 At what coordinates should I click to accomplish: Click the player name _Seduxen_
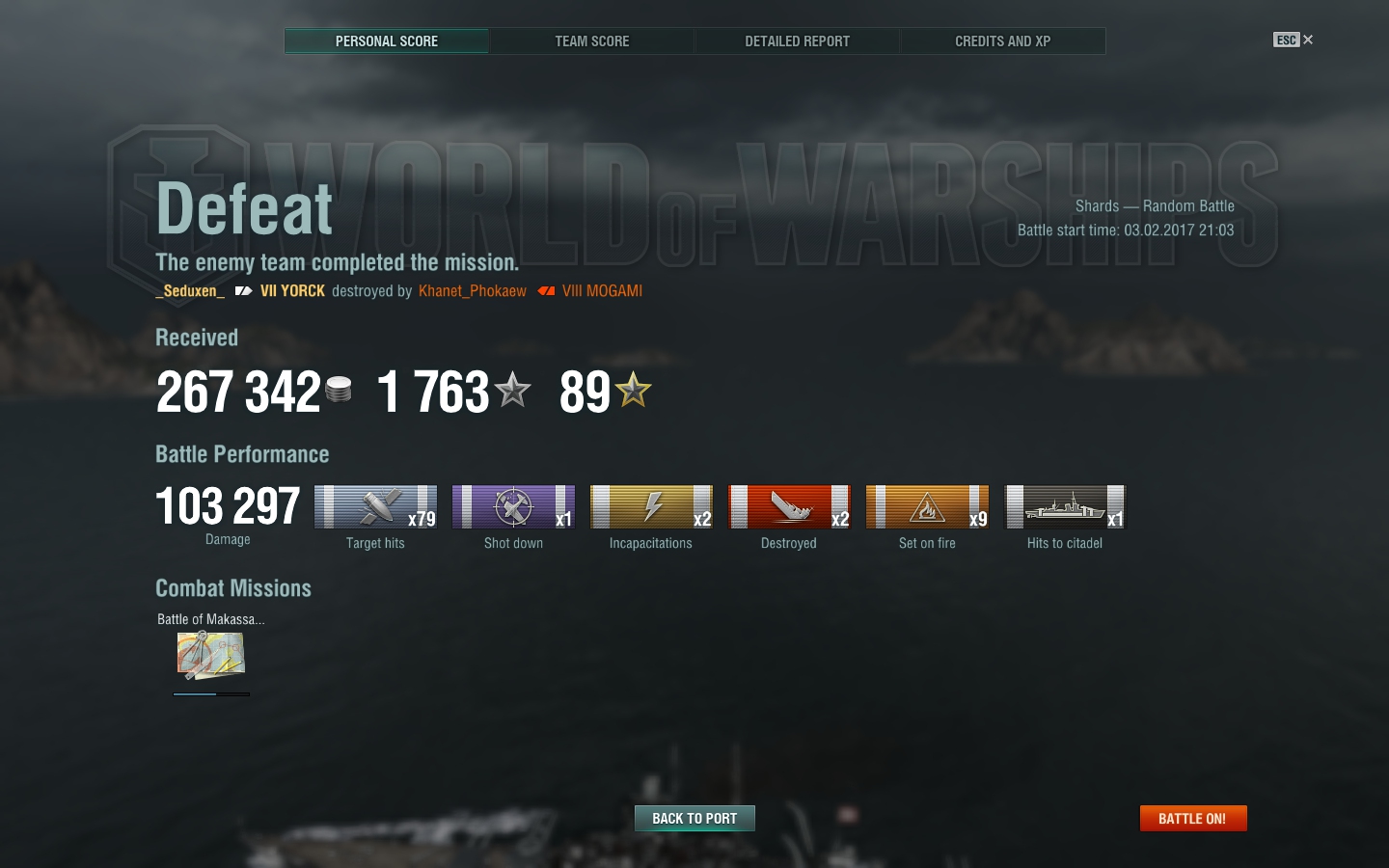coord(190,291)
